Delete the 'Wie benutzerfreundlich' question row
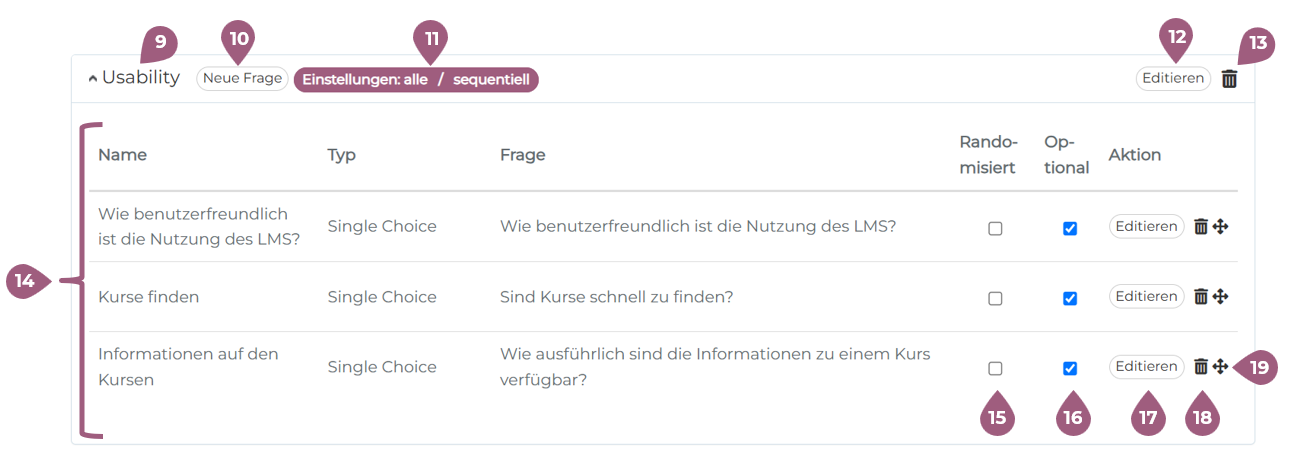 [x=1201, y=227]
